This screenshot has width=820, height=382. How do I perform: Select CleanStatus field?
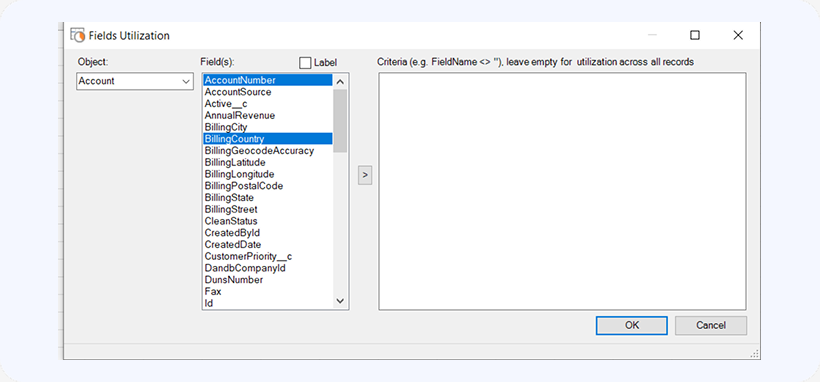[x=268, y=221]
